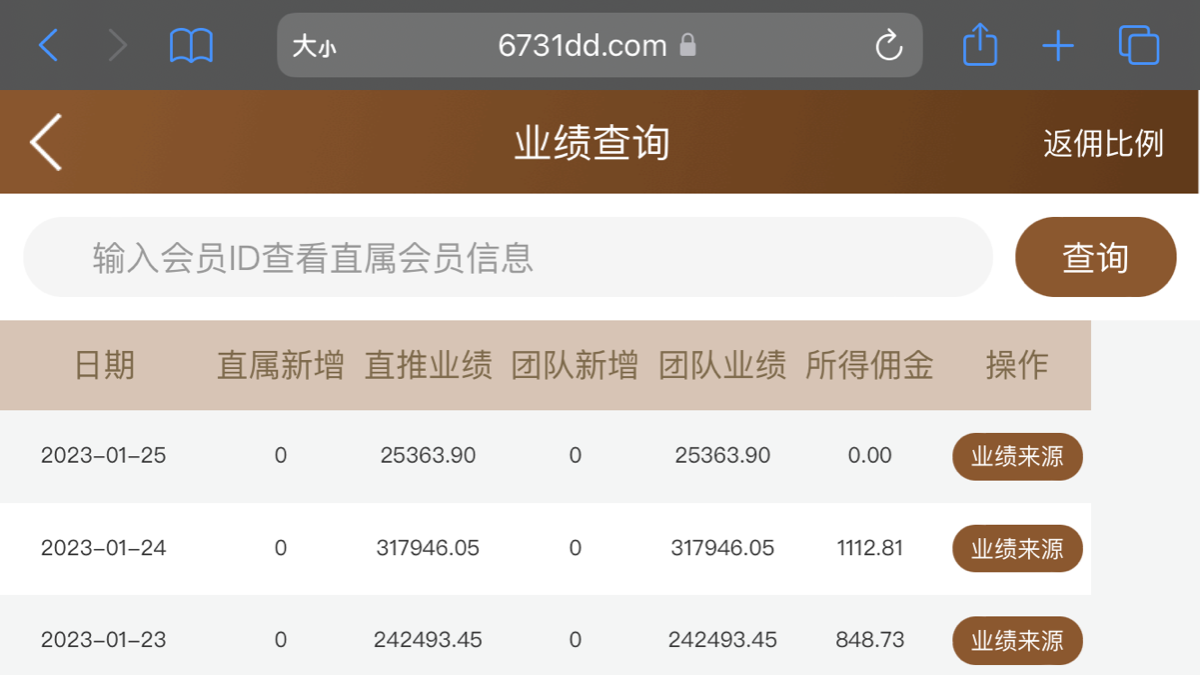Open the Safari Share sheet icon
This screenshot has height=675, width=1200.
click(979, 44)
